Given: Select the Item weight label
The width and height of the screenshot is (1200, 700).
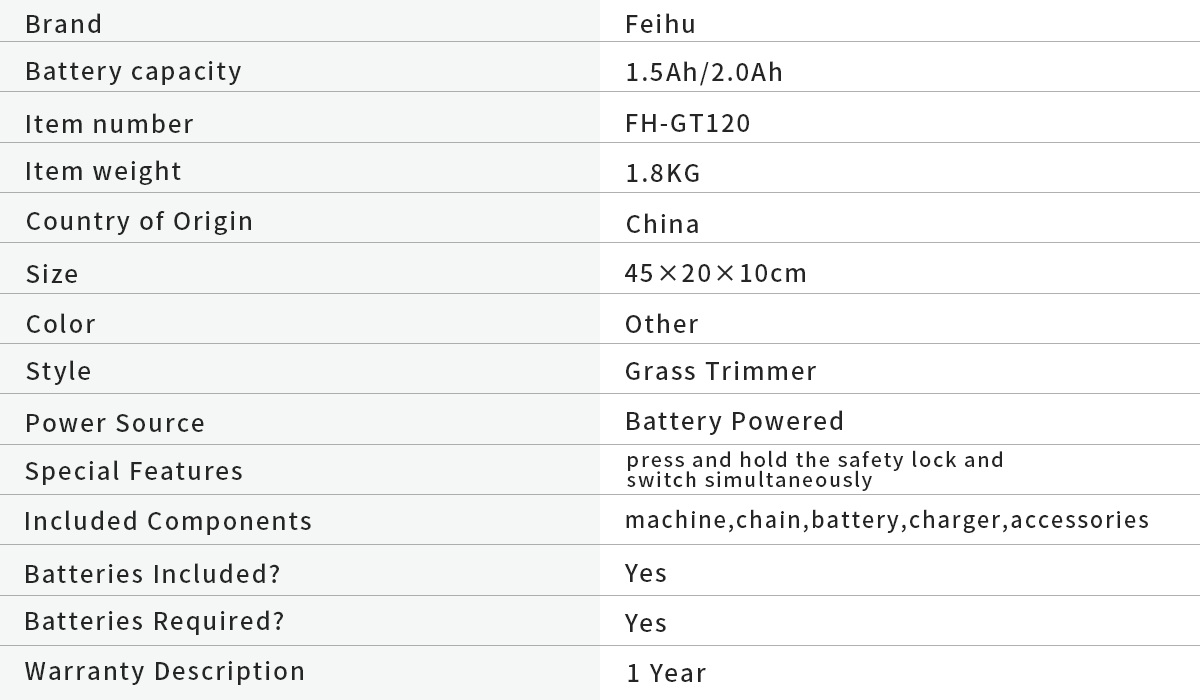Looking at the screenshot, I should [x=103, y=171].
